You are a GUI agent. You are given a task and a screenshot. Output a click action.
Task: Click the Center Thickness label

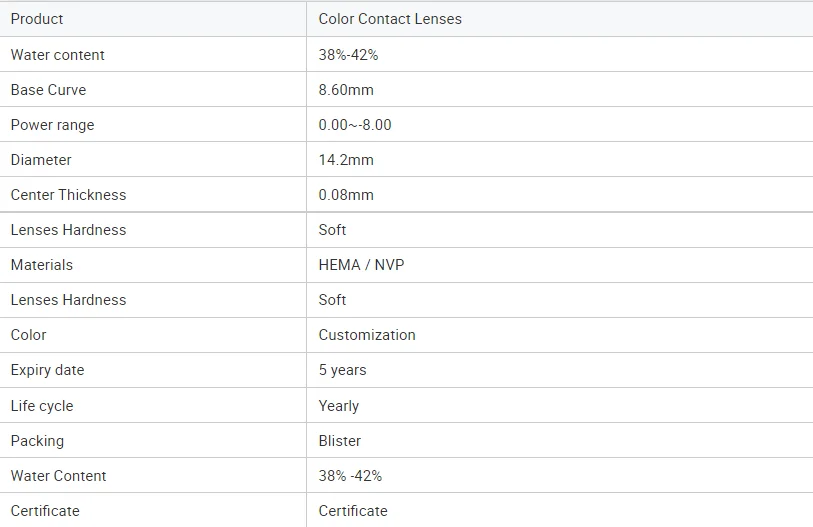click(x=68, y=195)
